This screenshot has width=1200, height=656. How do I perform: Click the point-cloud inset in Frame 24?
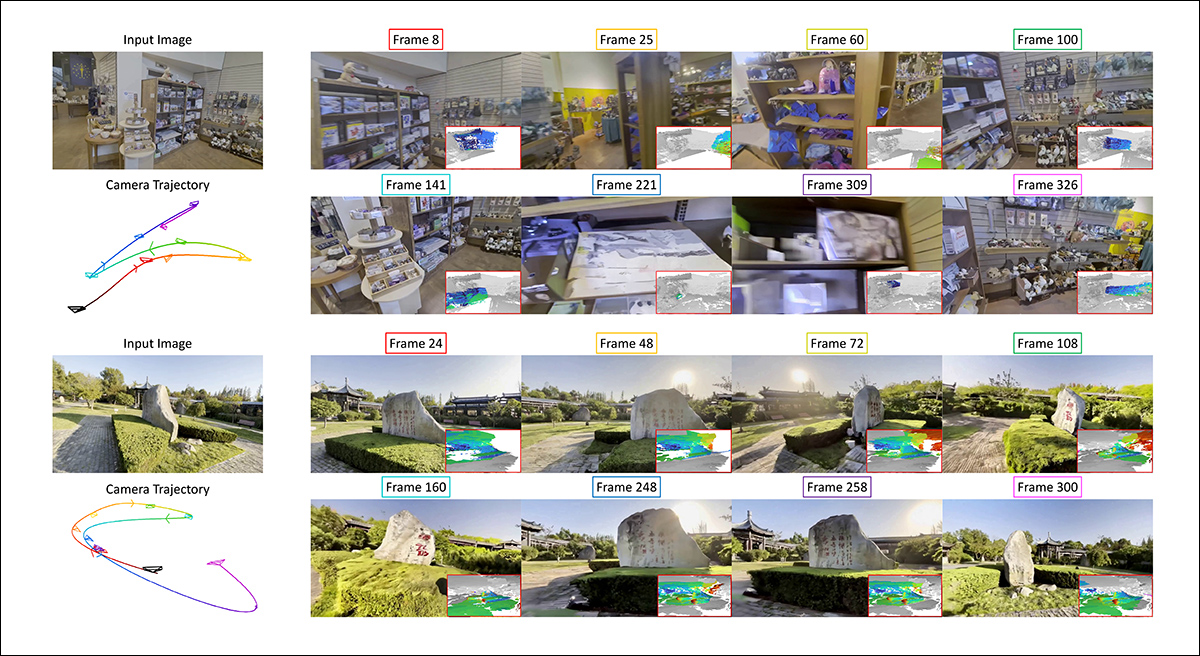pos(483,451)
